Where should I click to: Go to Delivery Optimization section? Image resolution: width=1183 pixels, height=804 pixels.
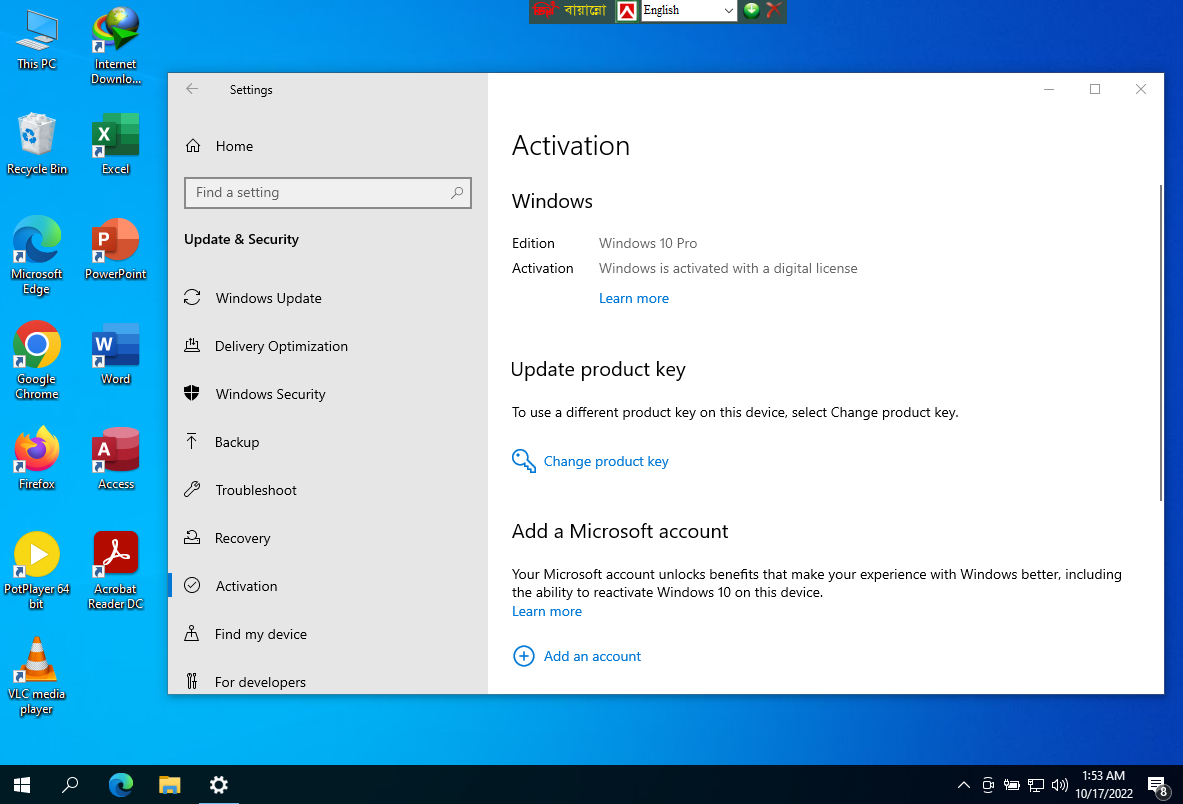pyautogui.click(x=281, y=346)
